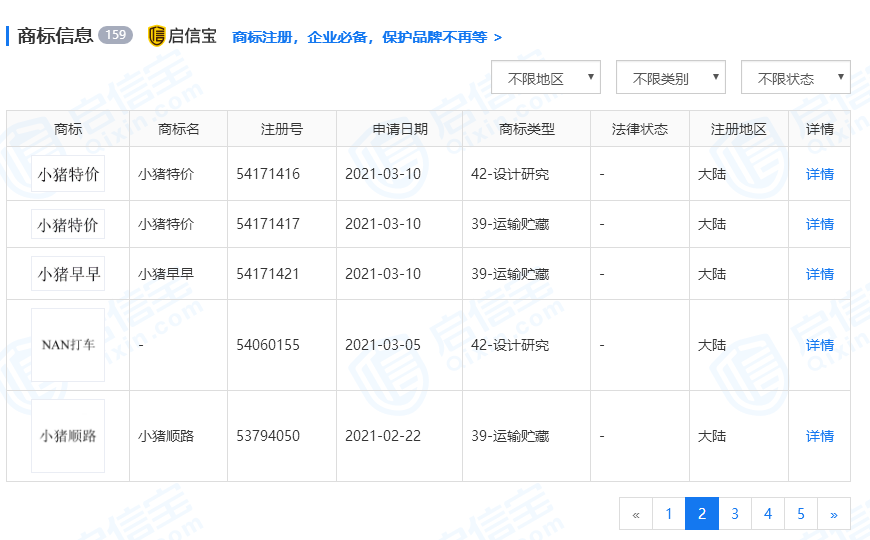Screen dimensions: 870x540
Task: Click the 商标类型 column header
Action: 527,129
